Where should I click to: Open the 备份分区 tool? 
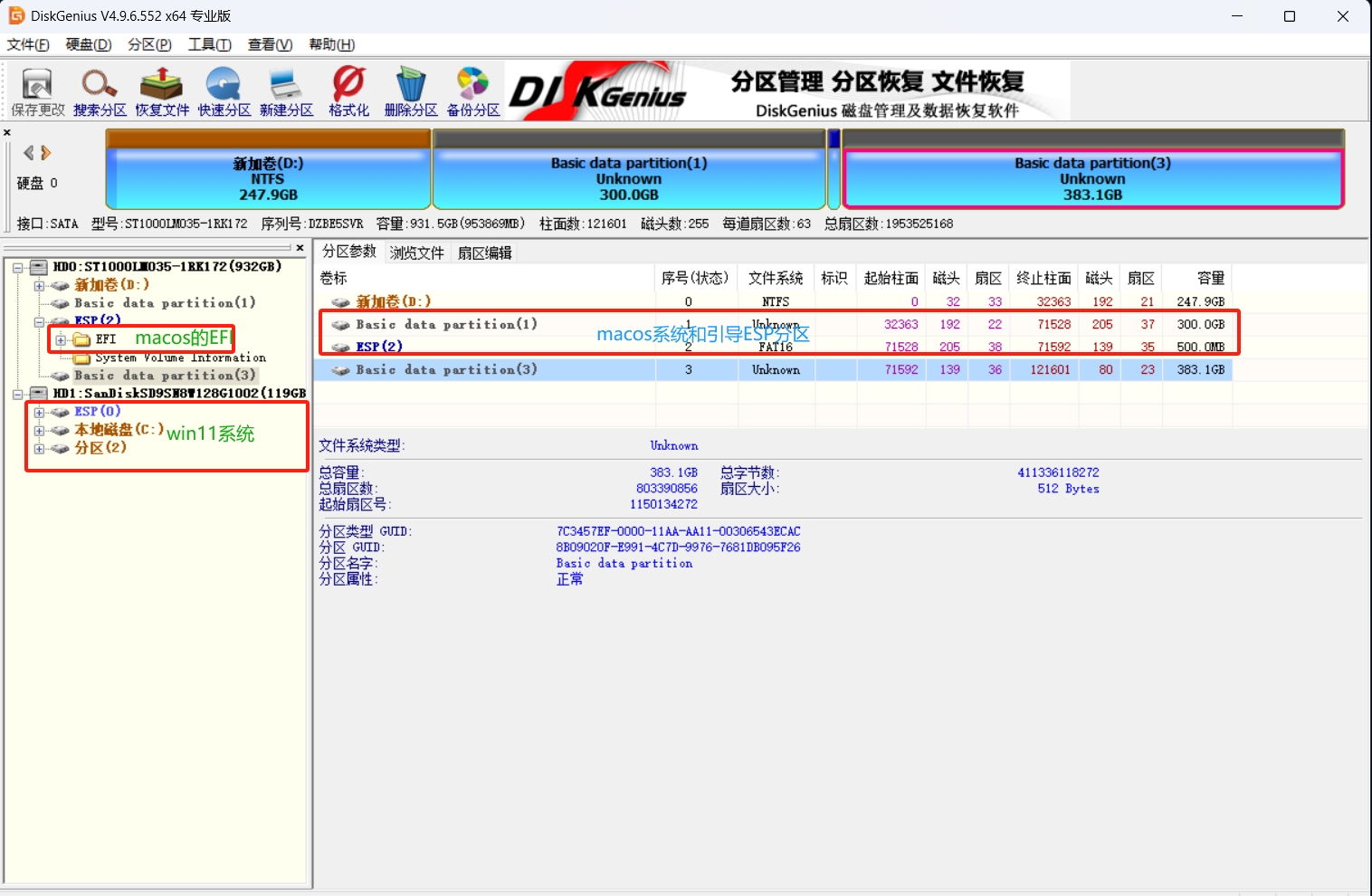pos(472,92)
